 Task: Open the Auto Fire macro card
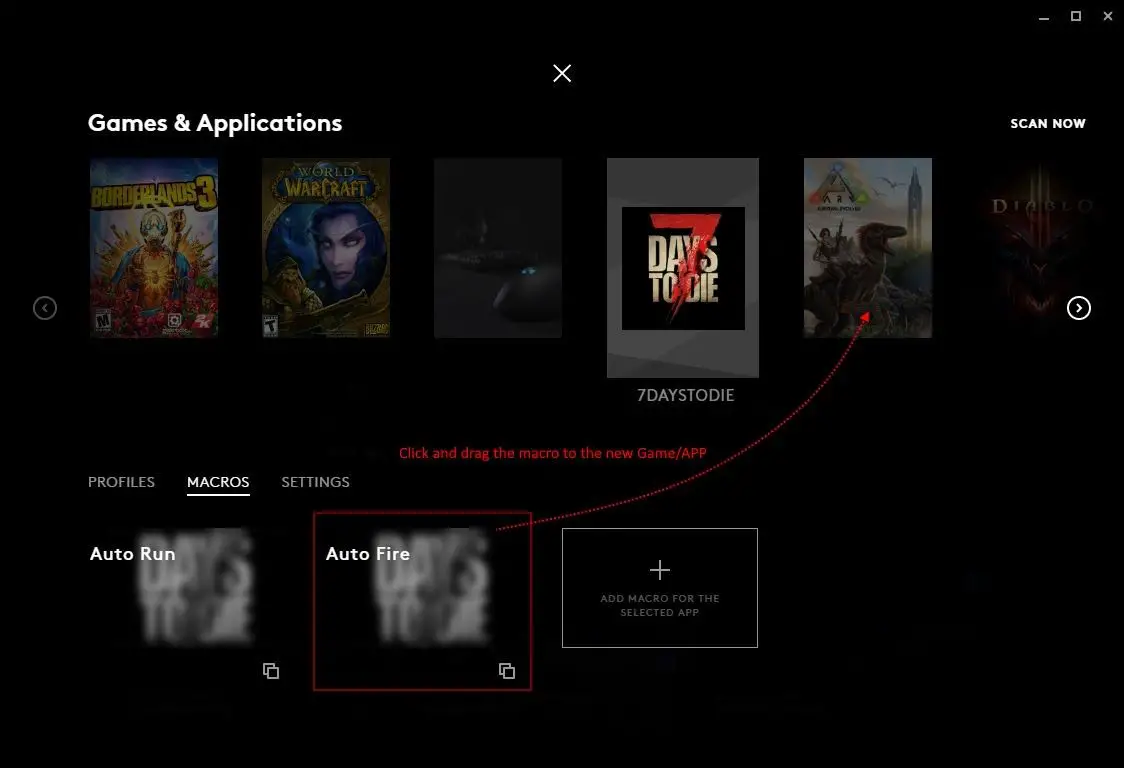click(x=422, y=601)
